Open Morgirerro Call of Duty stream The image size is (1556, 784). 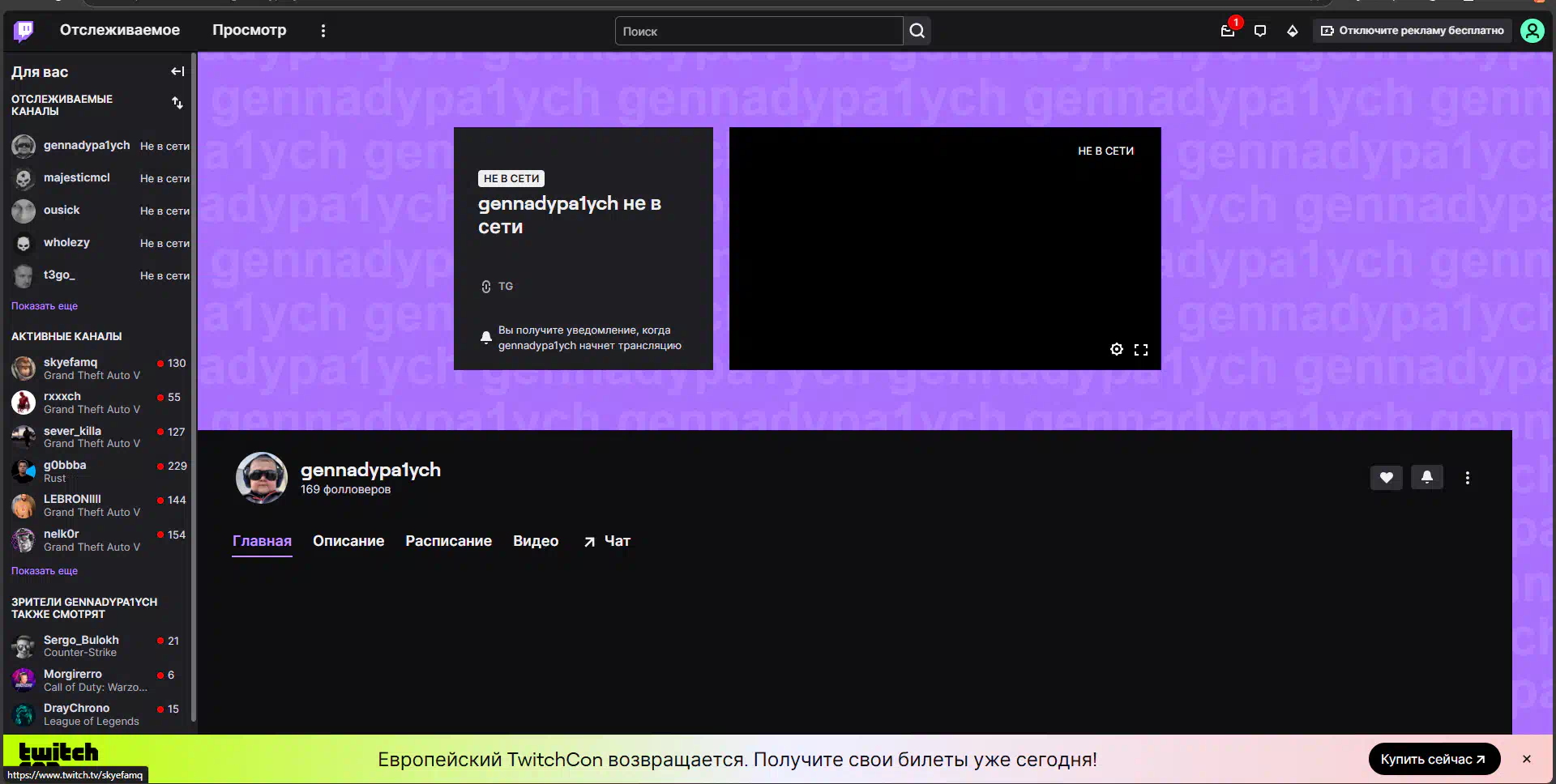coord(100,680)
